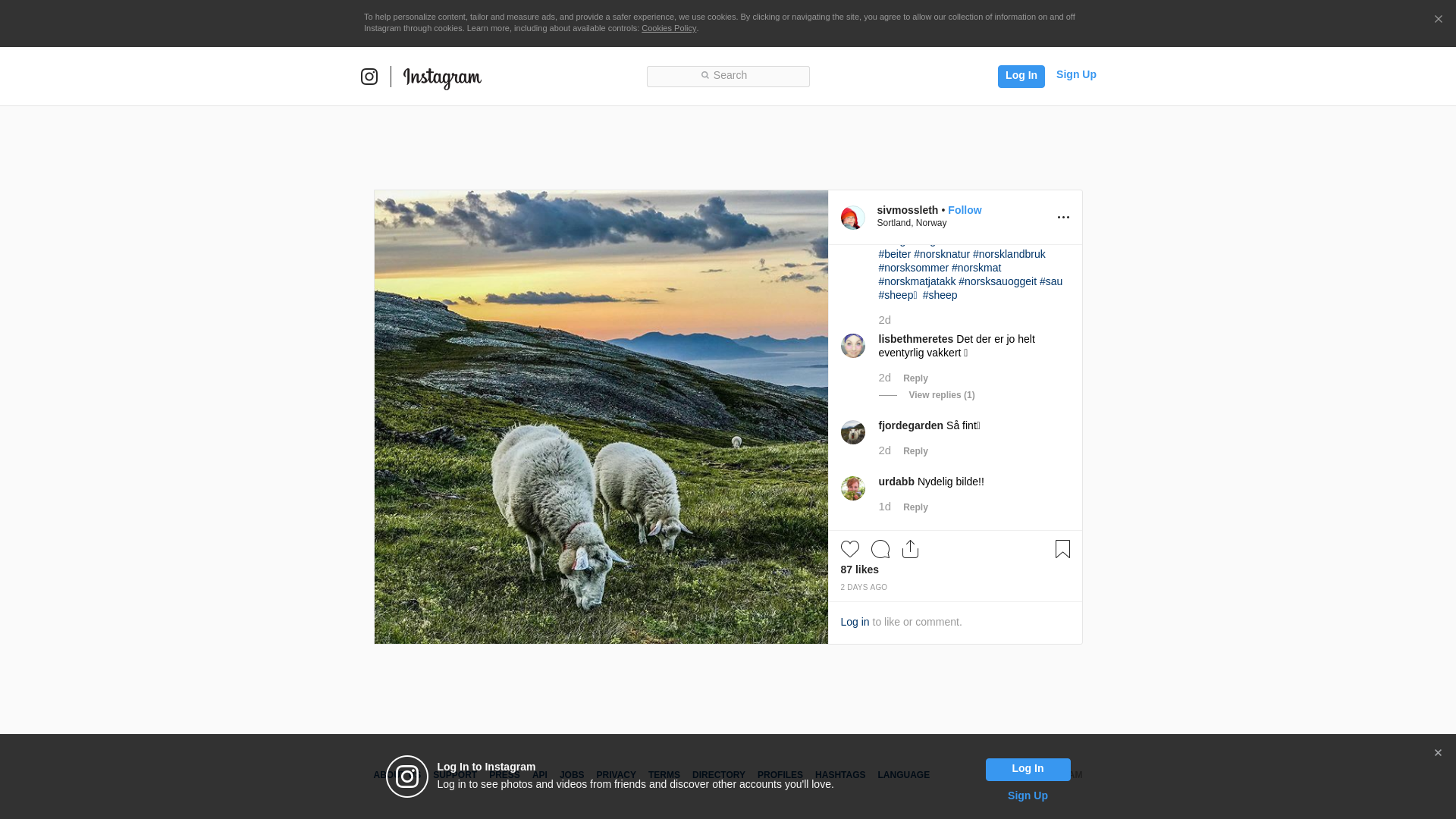
Task: Open the Sortland, Norway location link
Action: point(912,223)
